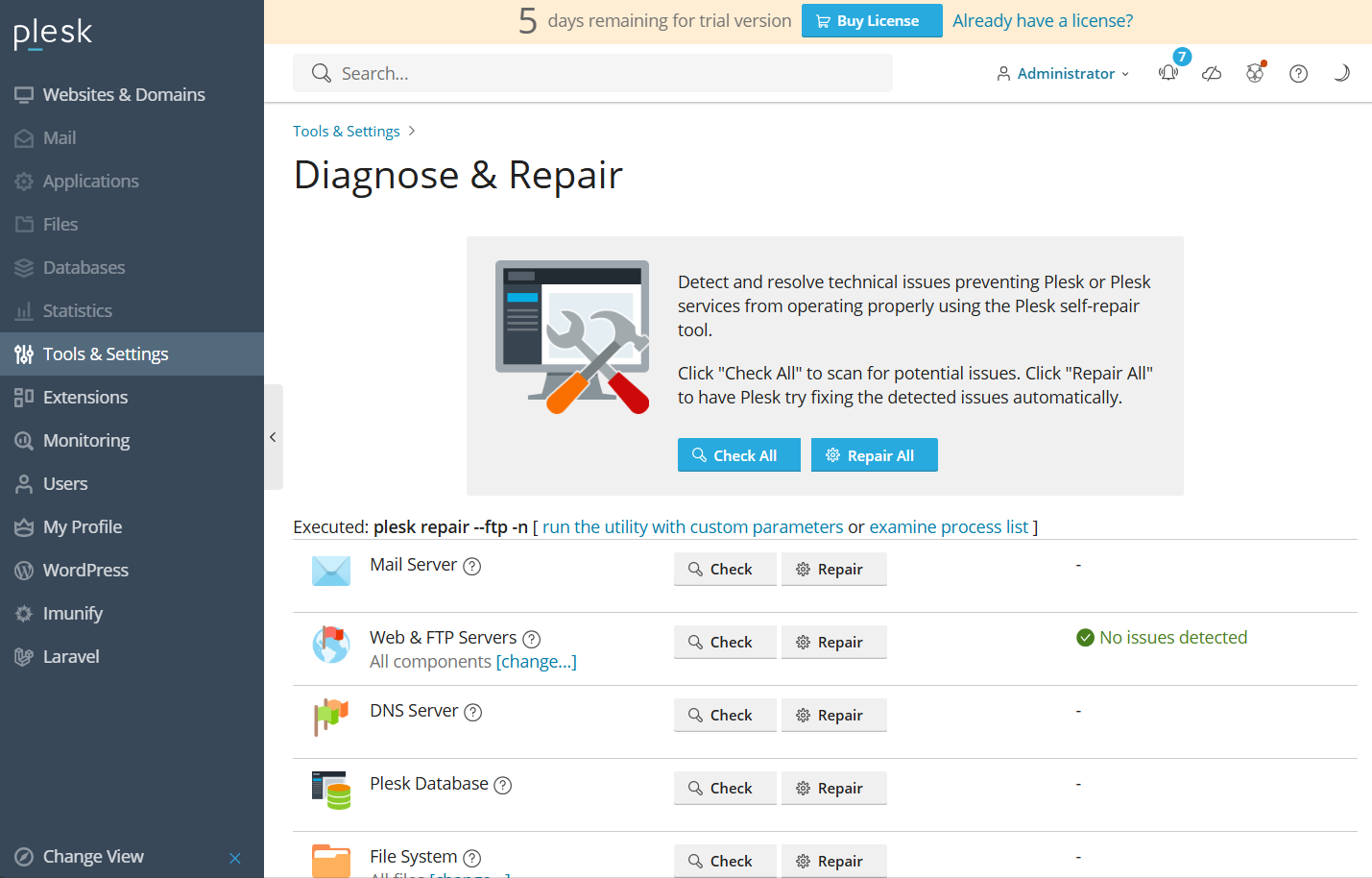
Task: Focus the Search input field
Action: pos(592,73)
